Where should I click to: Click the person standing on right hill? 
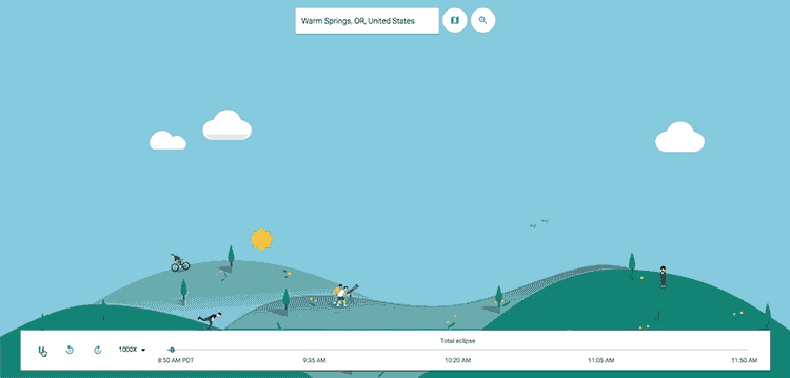(x=663, y=277)
